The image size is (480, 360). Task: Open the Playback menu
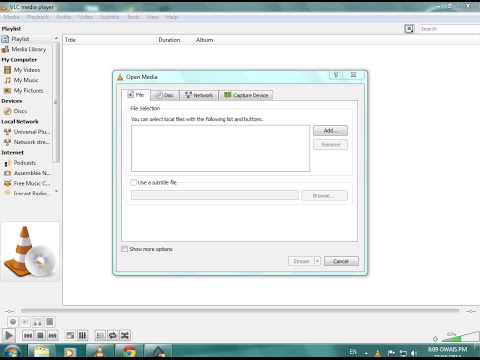click(x=38, y=17)
